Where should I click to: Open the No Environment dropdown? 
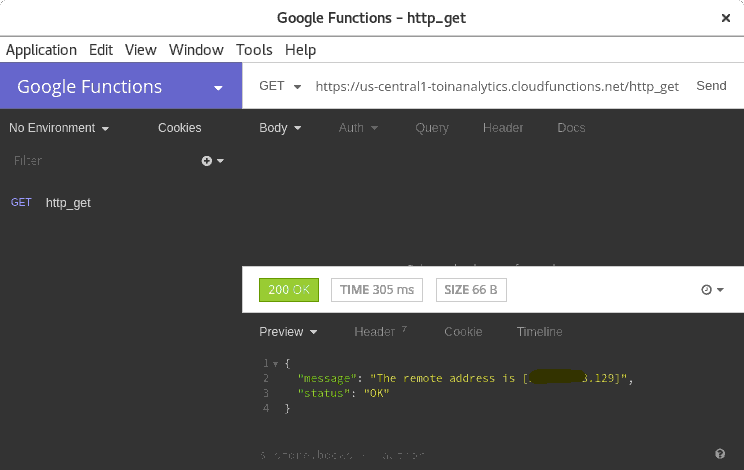point(59,128)
